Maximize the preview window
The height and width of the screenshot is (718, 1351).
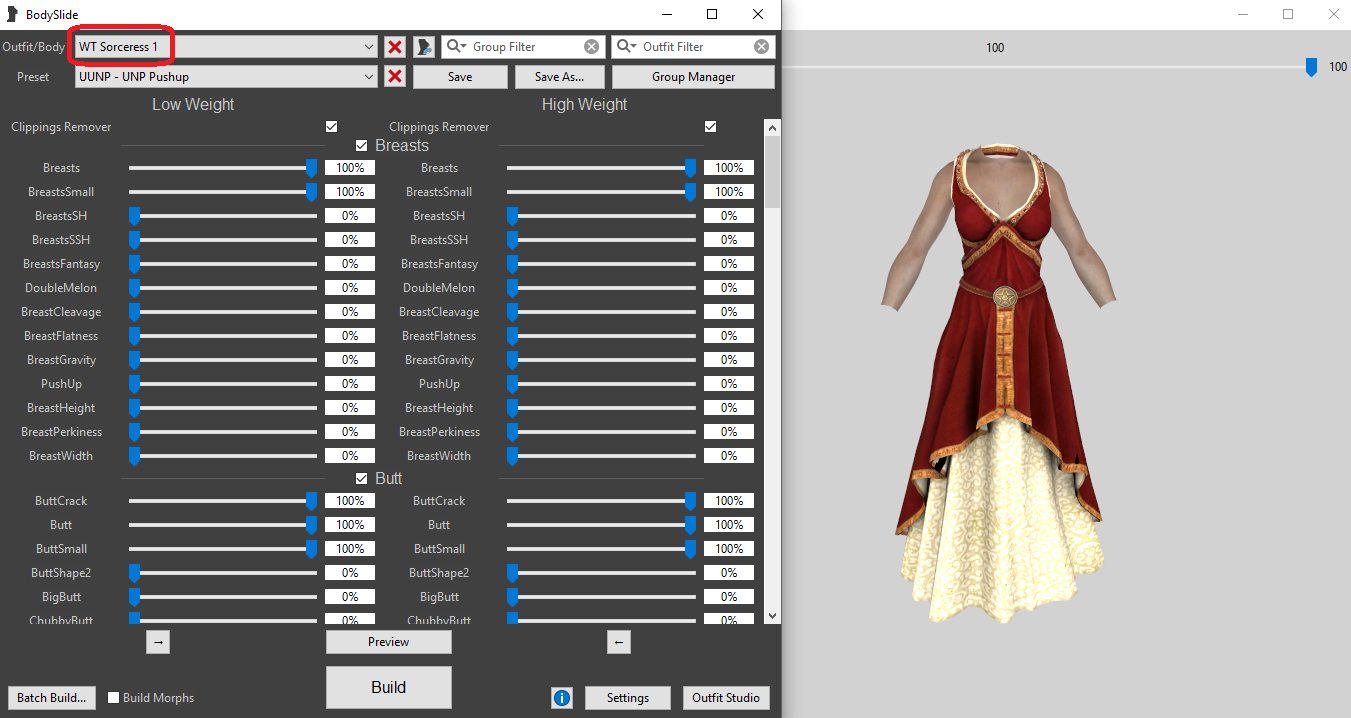point(1288,14)
